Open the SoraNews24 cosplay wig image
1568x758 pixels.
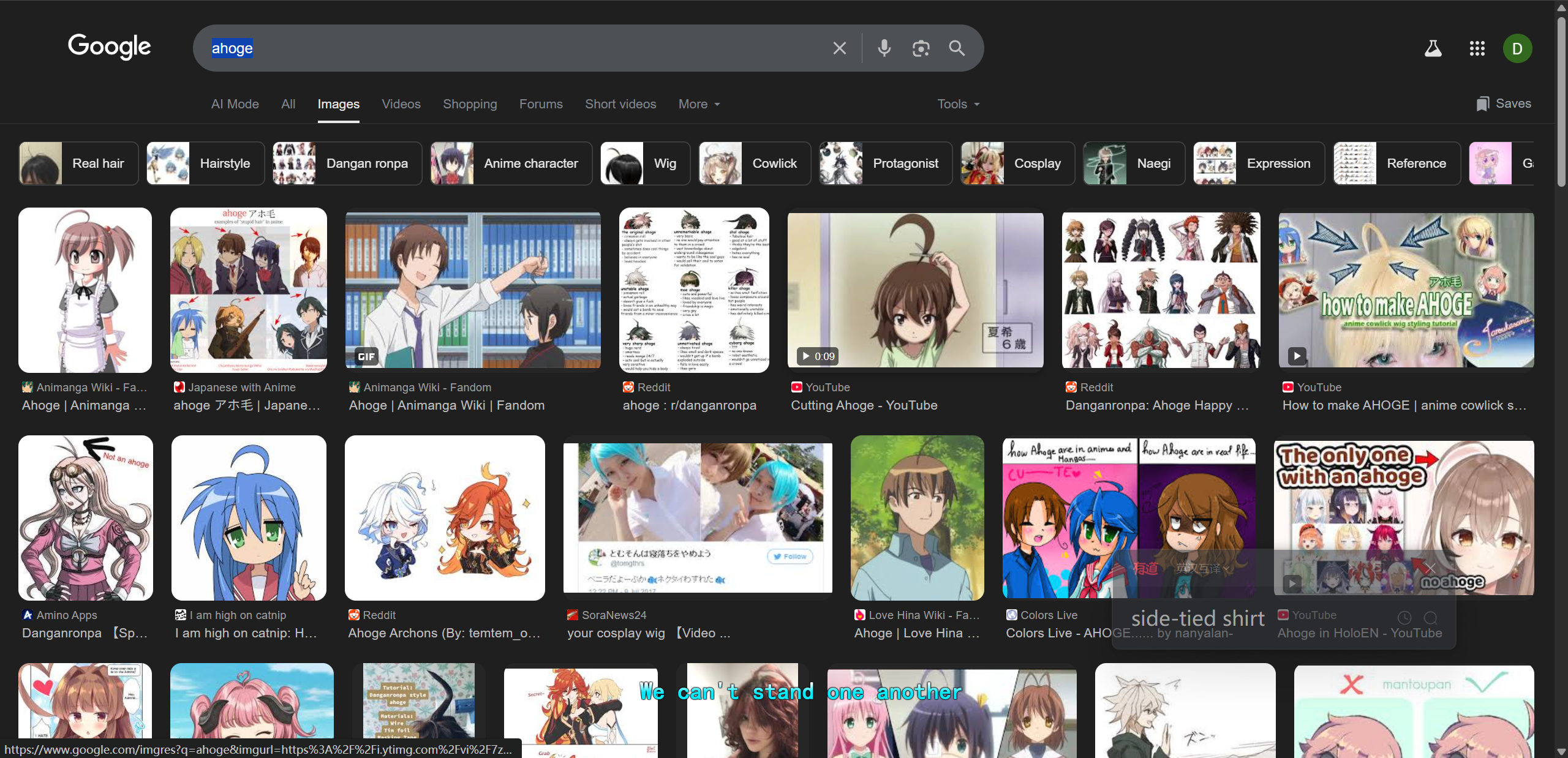point(698,518)
